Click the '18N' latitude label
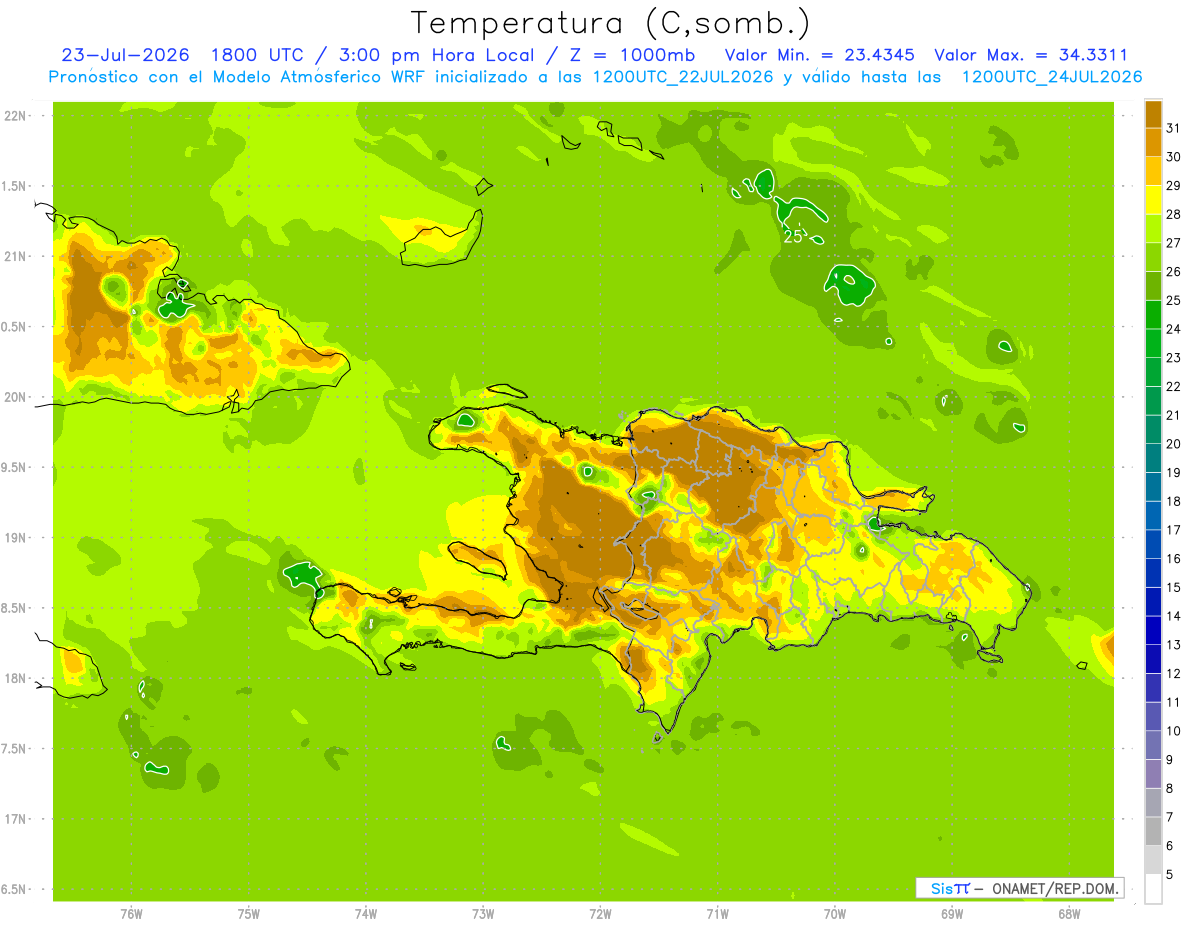This screenshot has width=1200, height=927. coord(16,679)
